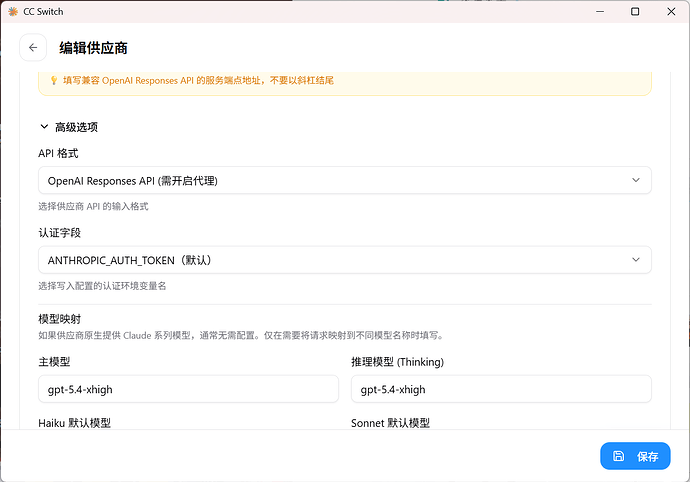Image resolution: width=690 pixels, height=482 pixels.
Task: Close the CC Switch window
Action: tap(671, 11)
